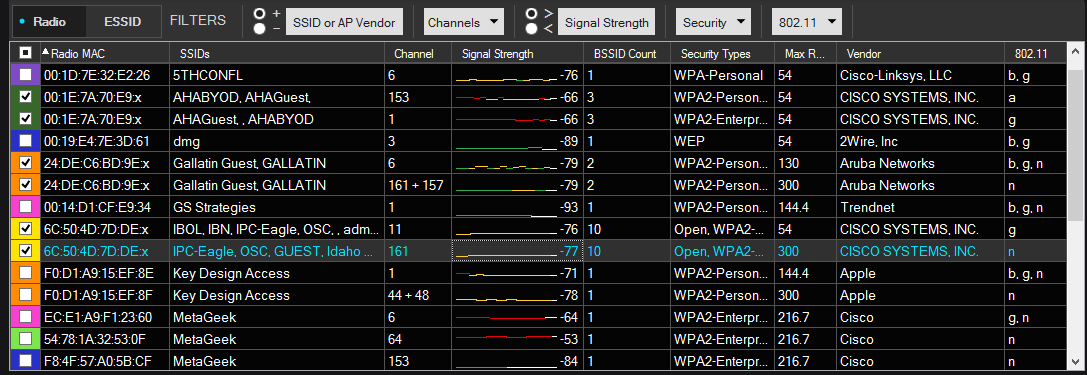
Task: Select the less-than radio for Signal Strength
Action: [x=532, y=28]
